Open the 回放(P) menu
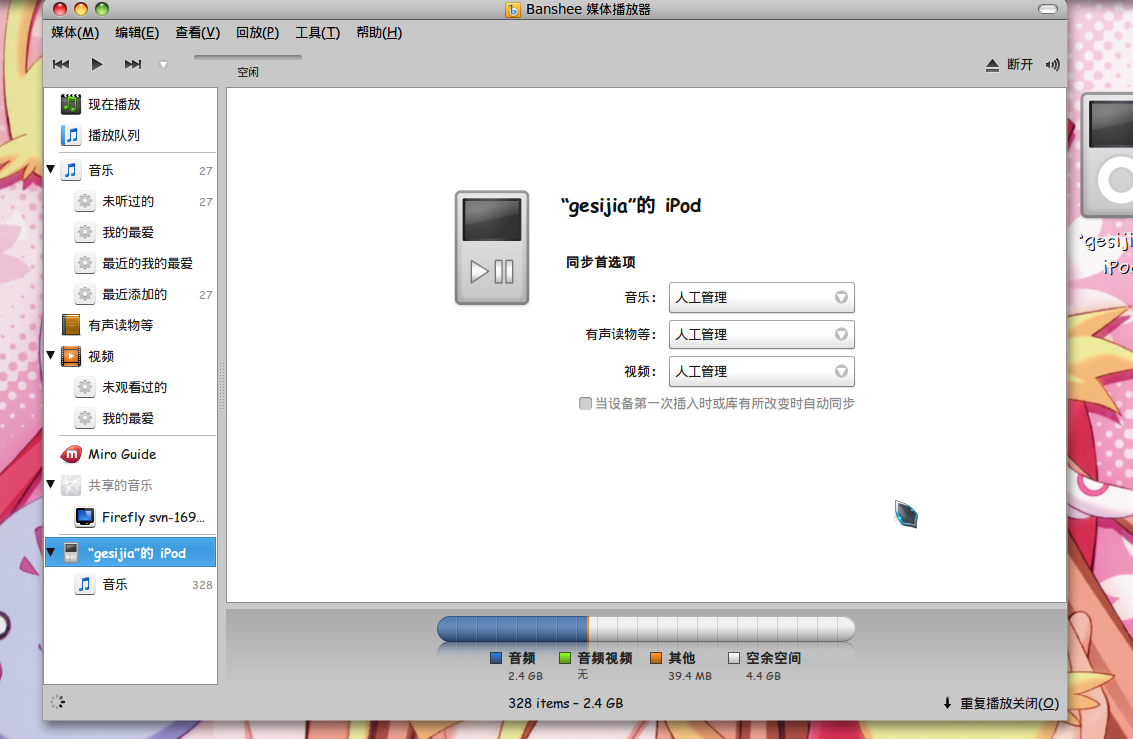 click(x=257, y=33)
